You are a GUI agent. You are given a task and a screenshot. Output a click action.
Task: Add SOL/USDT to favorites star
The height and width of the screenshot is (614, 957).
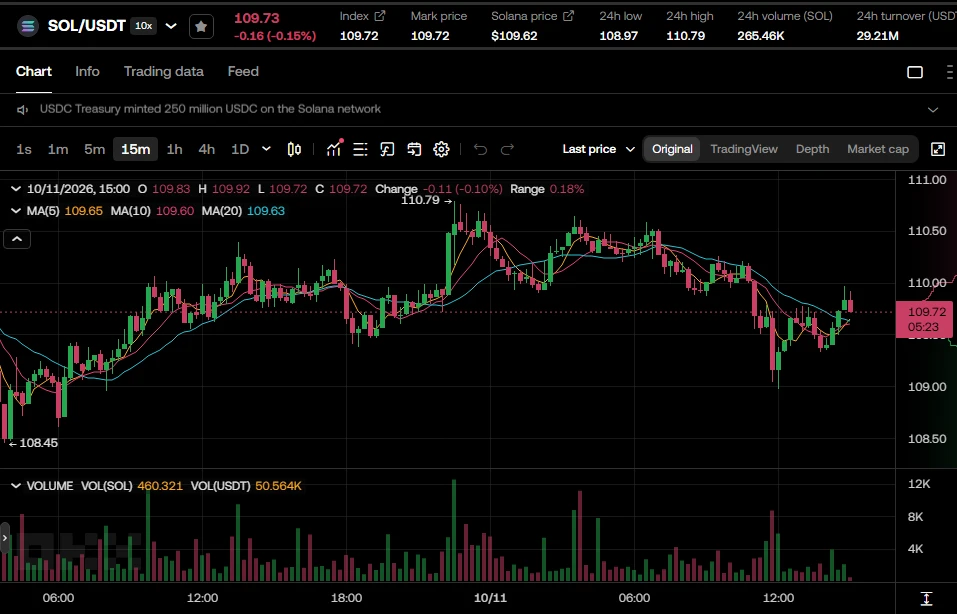pos(201,26)
